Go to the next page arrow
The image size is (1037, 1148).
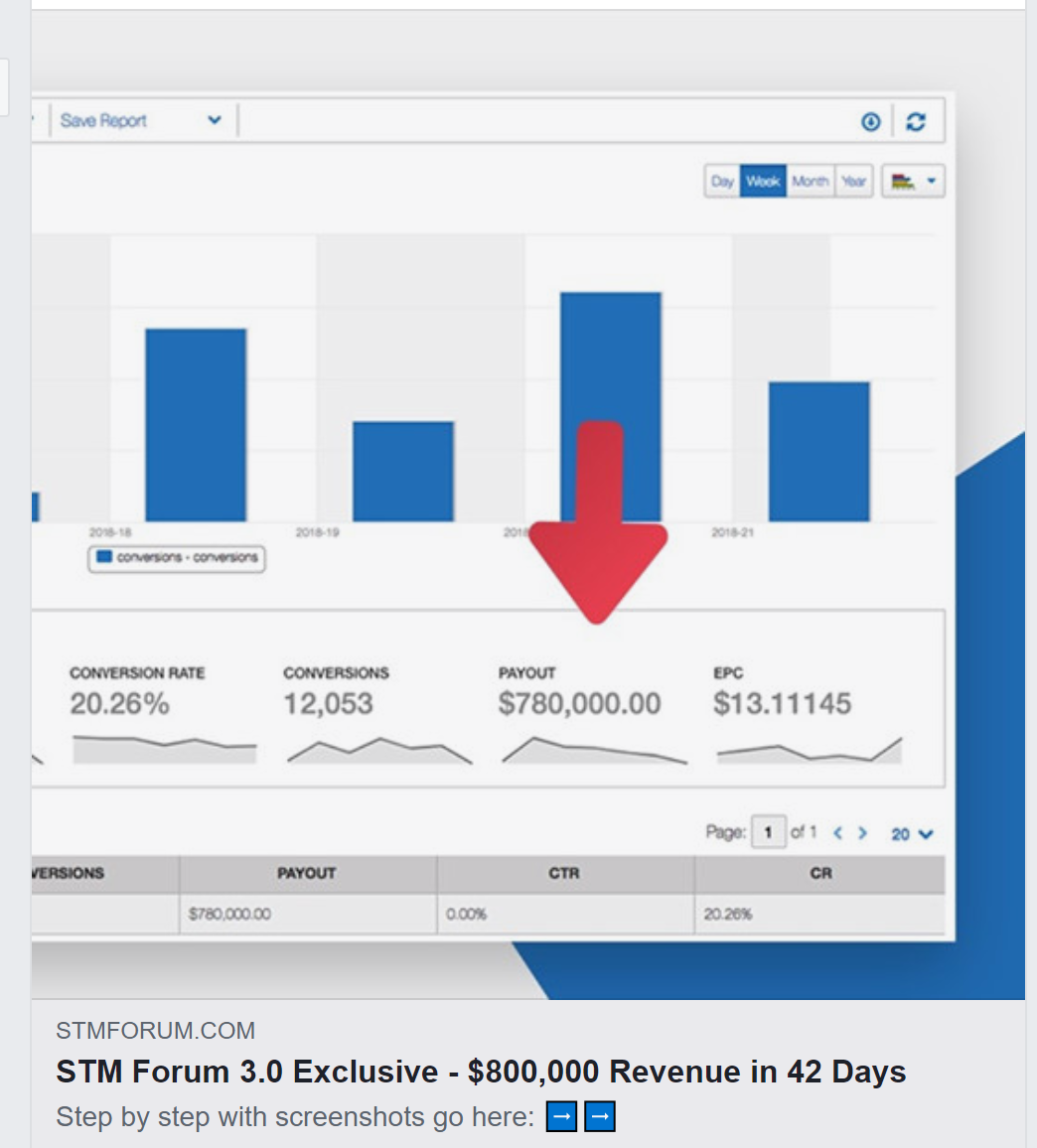[863, 833]
